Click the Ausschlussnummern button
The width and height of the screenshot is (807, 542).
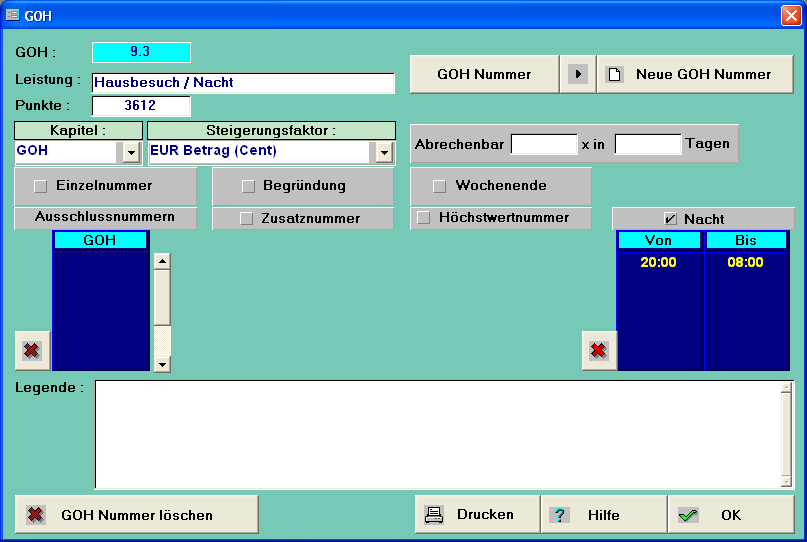point(105,217)
